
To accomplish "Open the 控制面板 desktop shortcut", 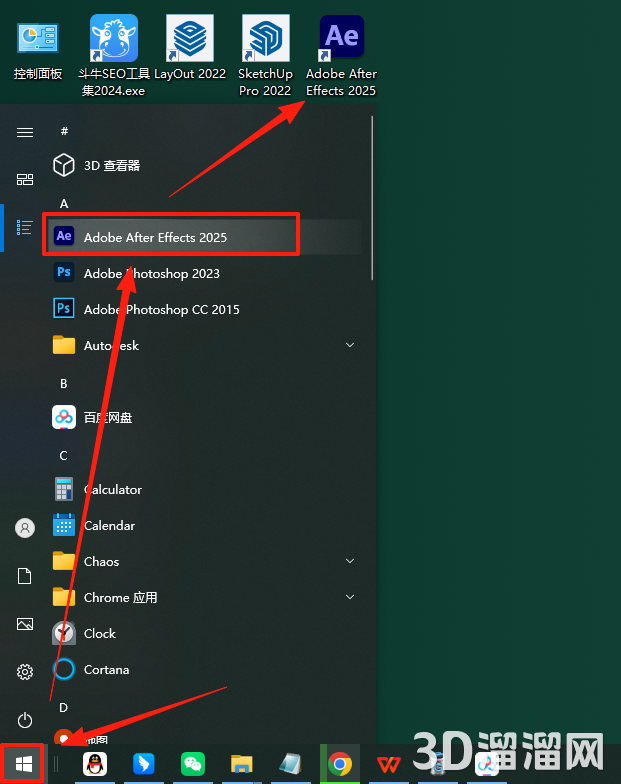I will (38, 50).
